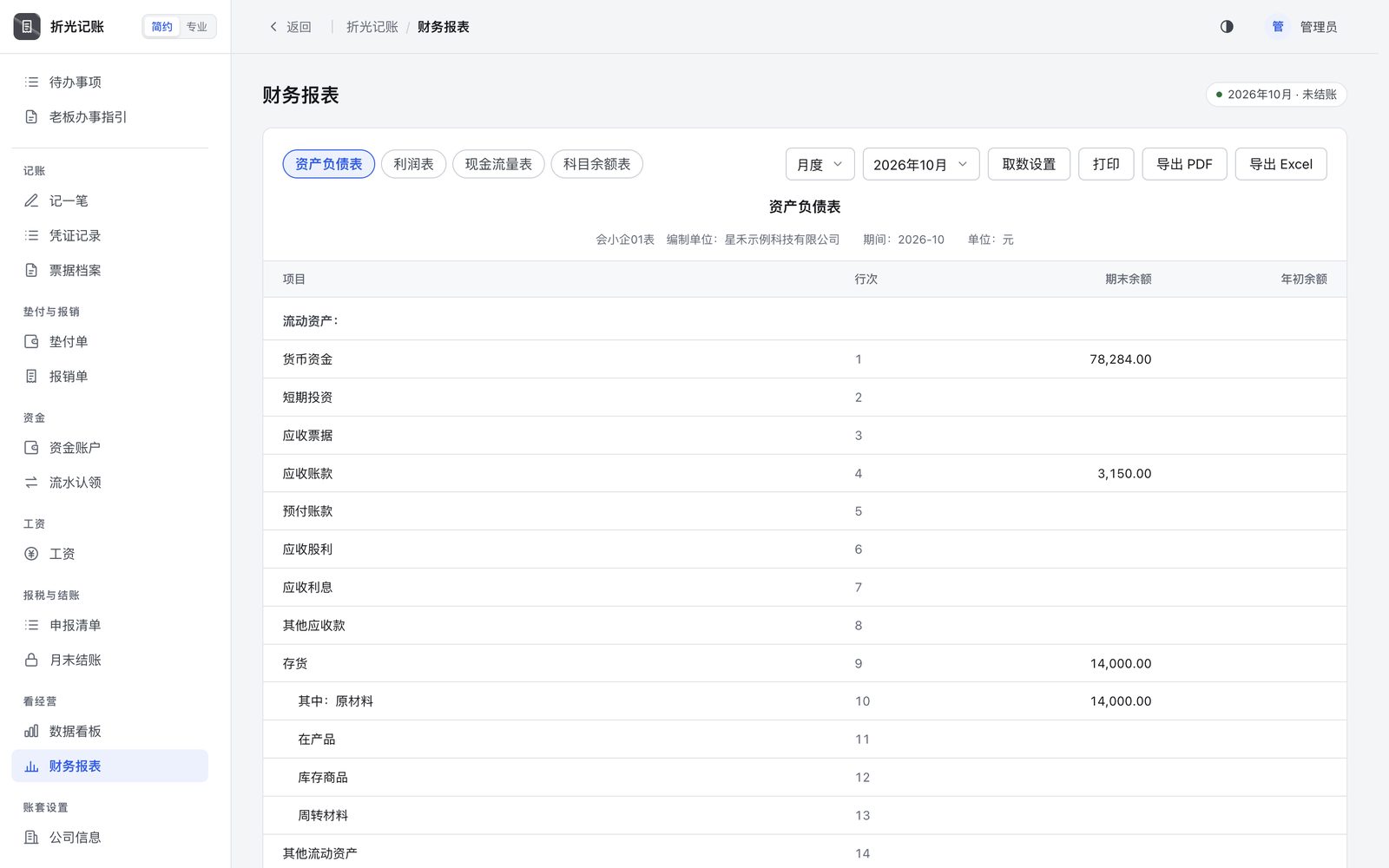Click 应收账款 amount 3,150.00
This screenshot has height=868, width=1389.
[x=1124, y=474]
